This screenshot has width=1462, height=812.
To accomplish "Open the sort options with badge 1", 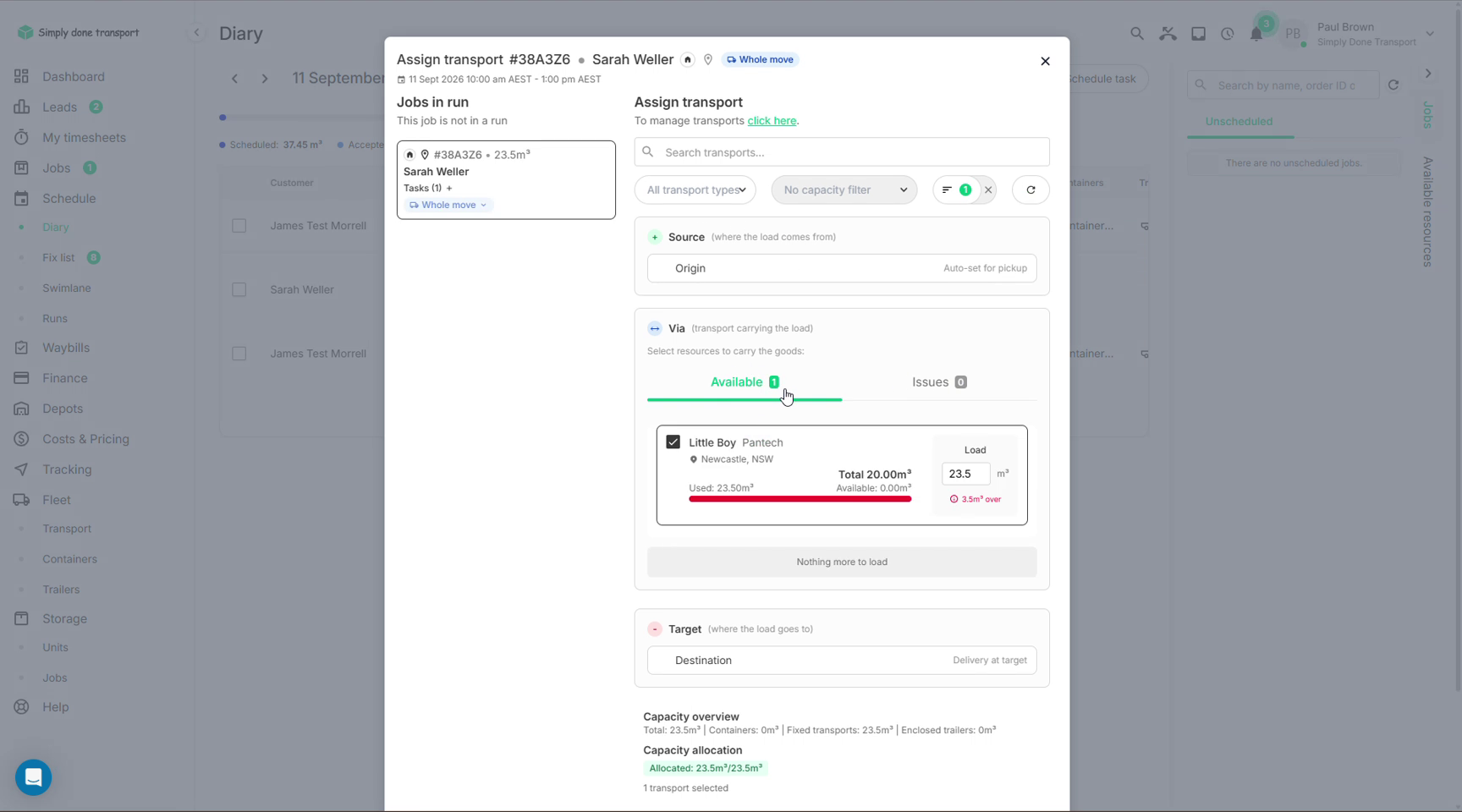I will tap(956, 189).
